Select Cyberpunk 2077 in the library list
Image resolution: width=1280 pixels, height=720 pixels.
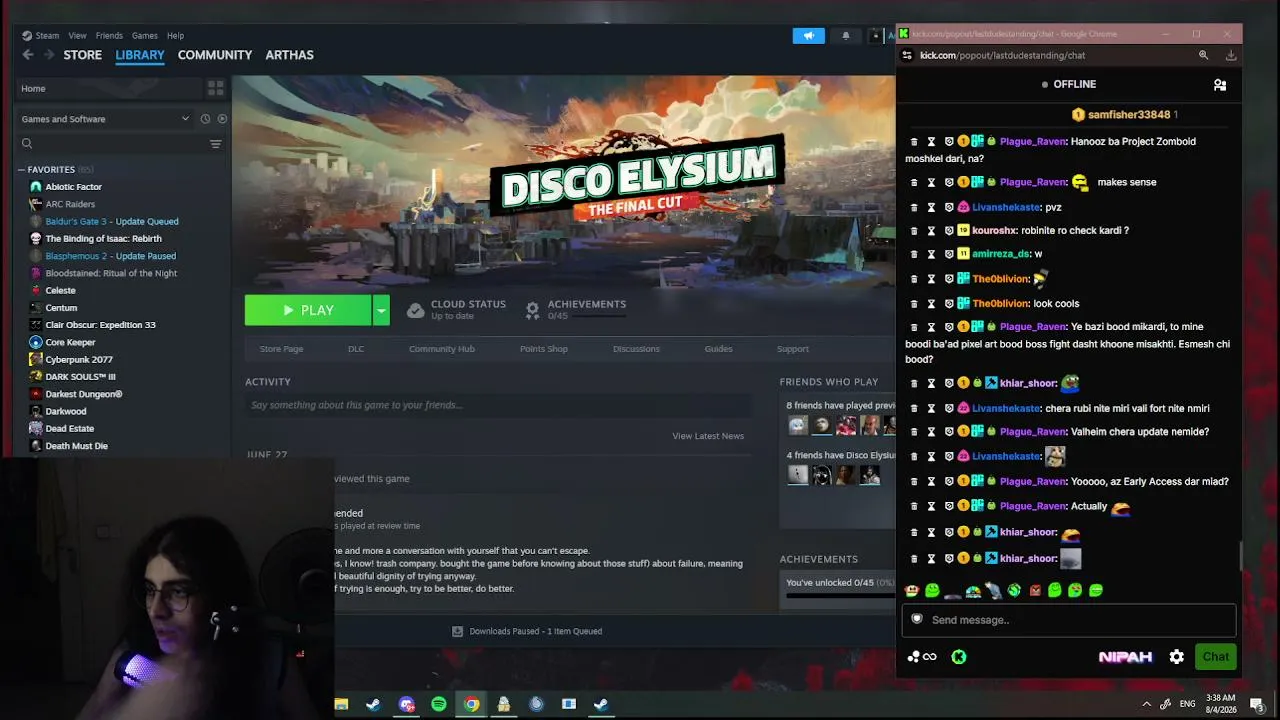coord(79,359)
